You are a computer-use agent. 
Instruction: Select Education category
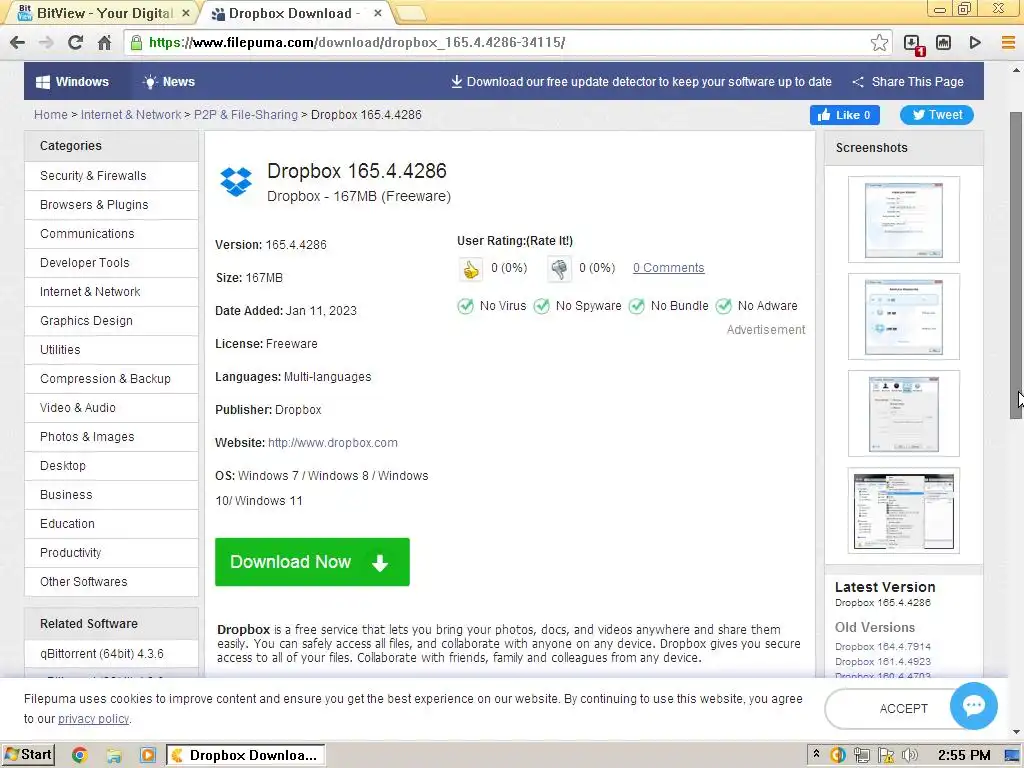[112, 524]
